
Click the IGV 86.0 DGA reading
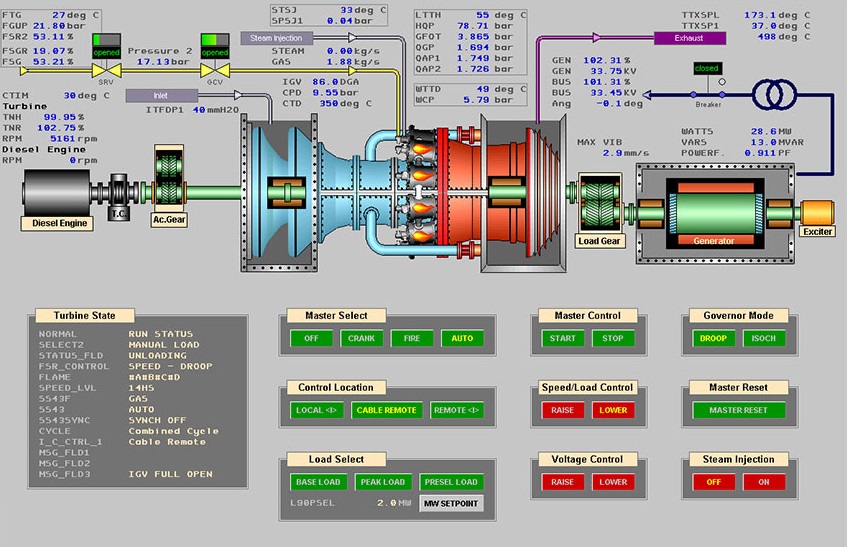click(x=335, y=82)
